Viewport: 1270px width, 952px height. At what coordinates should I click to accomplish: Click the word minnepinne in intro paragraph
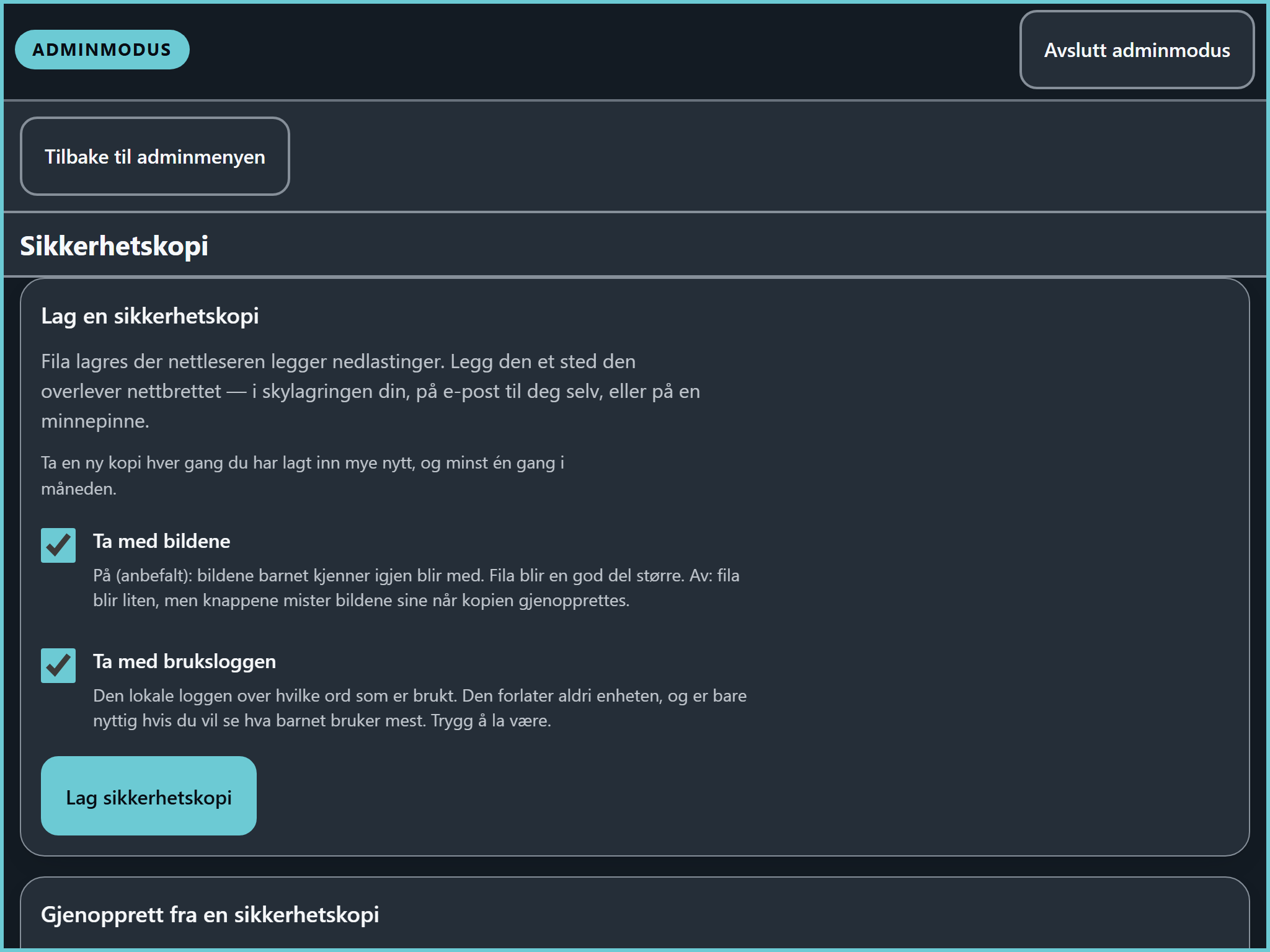point(95,421)
